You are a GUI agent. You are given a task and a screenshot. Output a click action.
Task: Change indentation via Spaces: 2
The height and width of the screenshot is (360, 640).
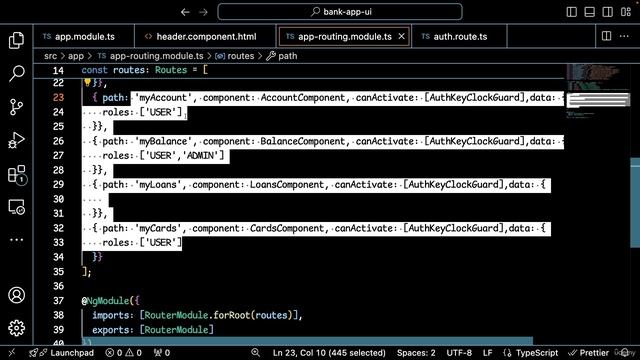416,353
